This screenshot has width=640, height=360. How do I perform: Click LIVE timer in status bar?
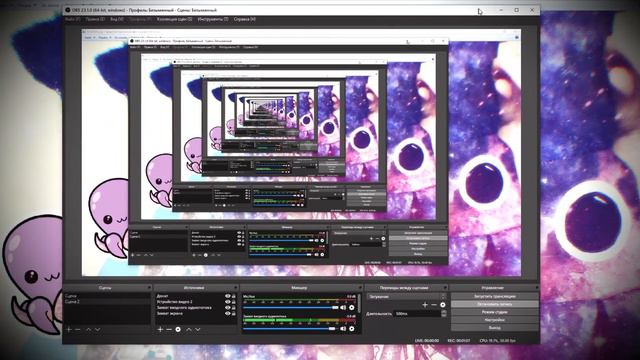coord(427,340)
